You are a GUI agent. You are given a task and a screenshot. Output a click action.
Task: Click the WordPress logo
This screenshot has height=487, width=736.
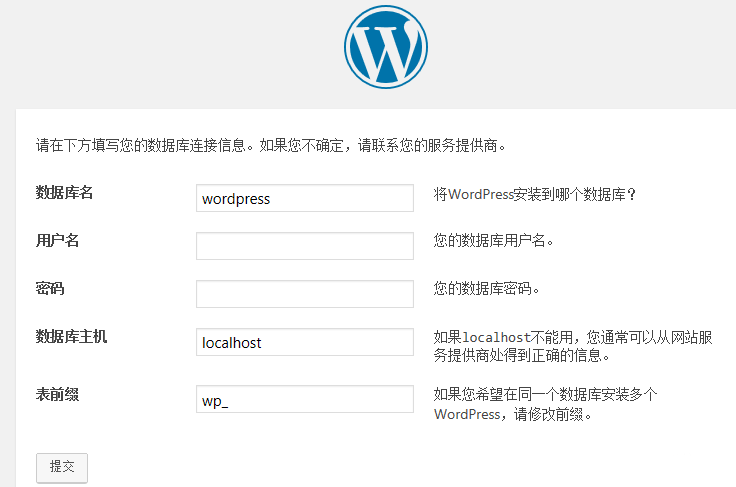coord(385,46)
